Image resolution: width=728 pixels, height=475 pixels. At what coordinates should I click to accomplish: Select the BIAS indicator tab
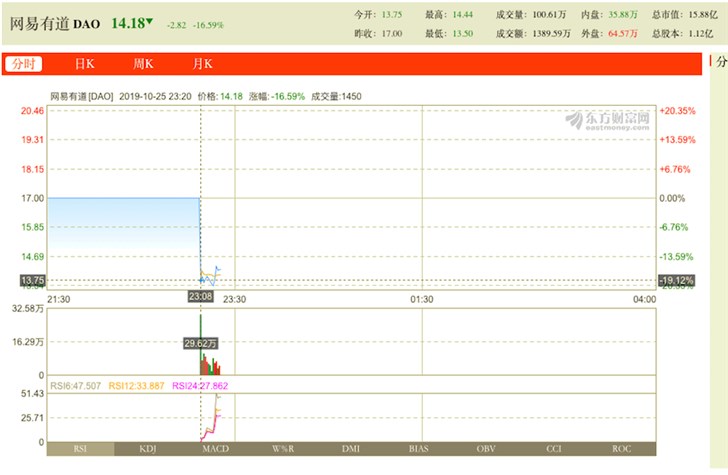[418, 449]
